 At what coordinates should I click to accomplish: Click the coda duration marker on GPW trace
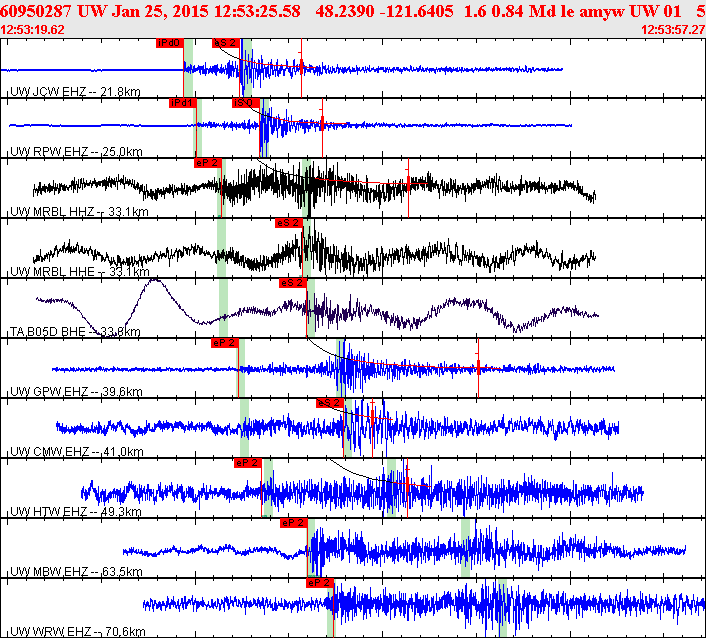coord(478,367)
